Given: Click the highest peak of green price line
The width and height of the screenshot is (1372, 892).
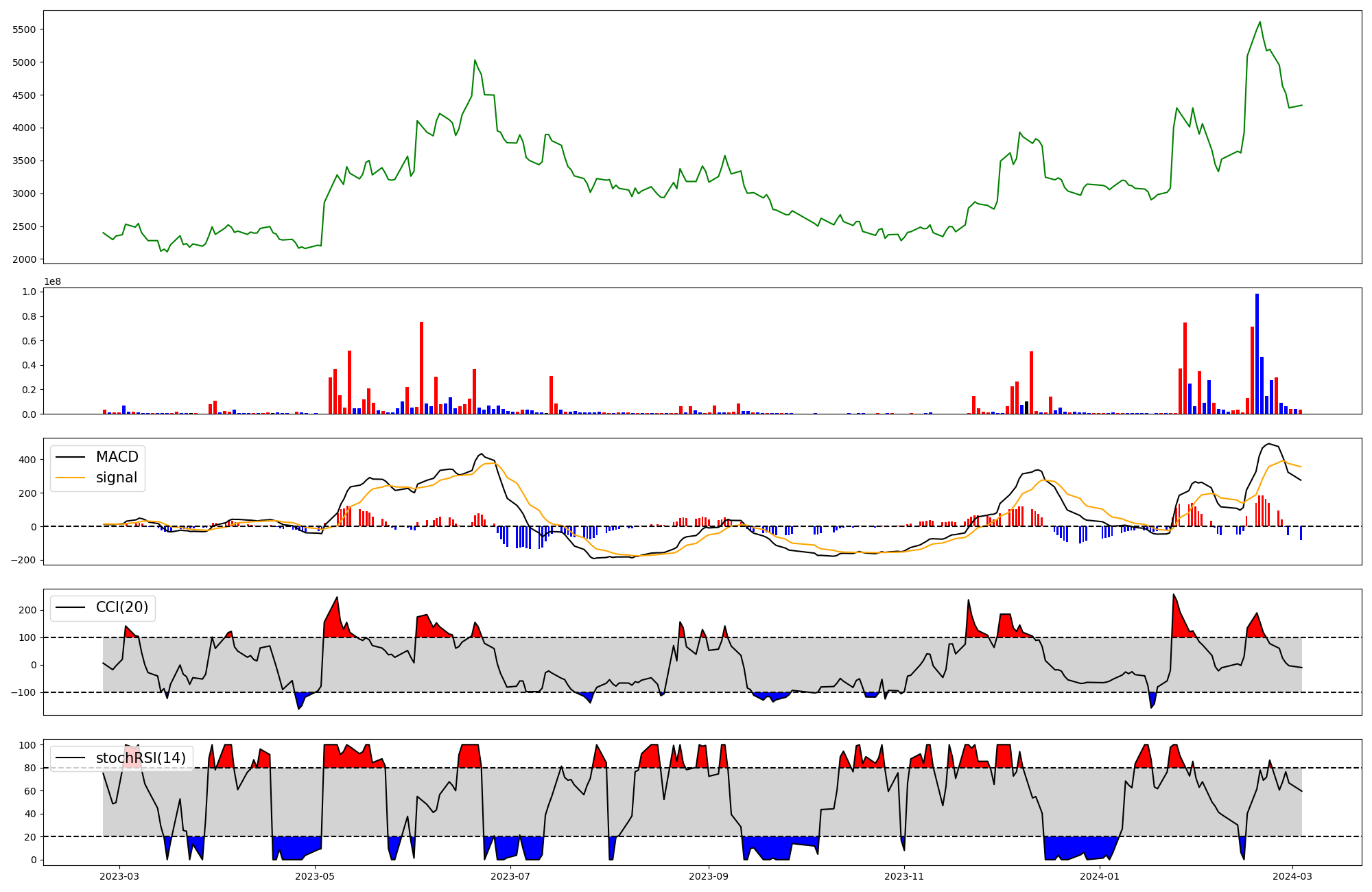Looking at the screenshot, I should tap(1259, 22).
